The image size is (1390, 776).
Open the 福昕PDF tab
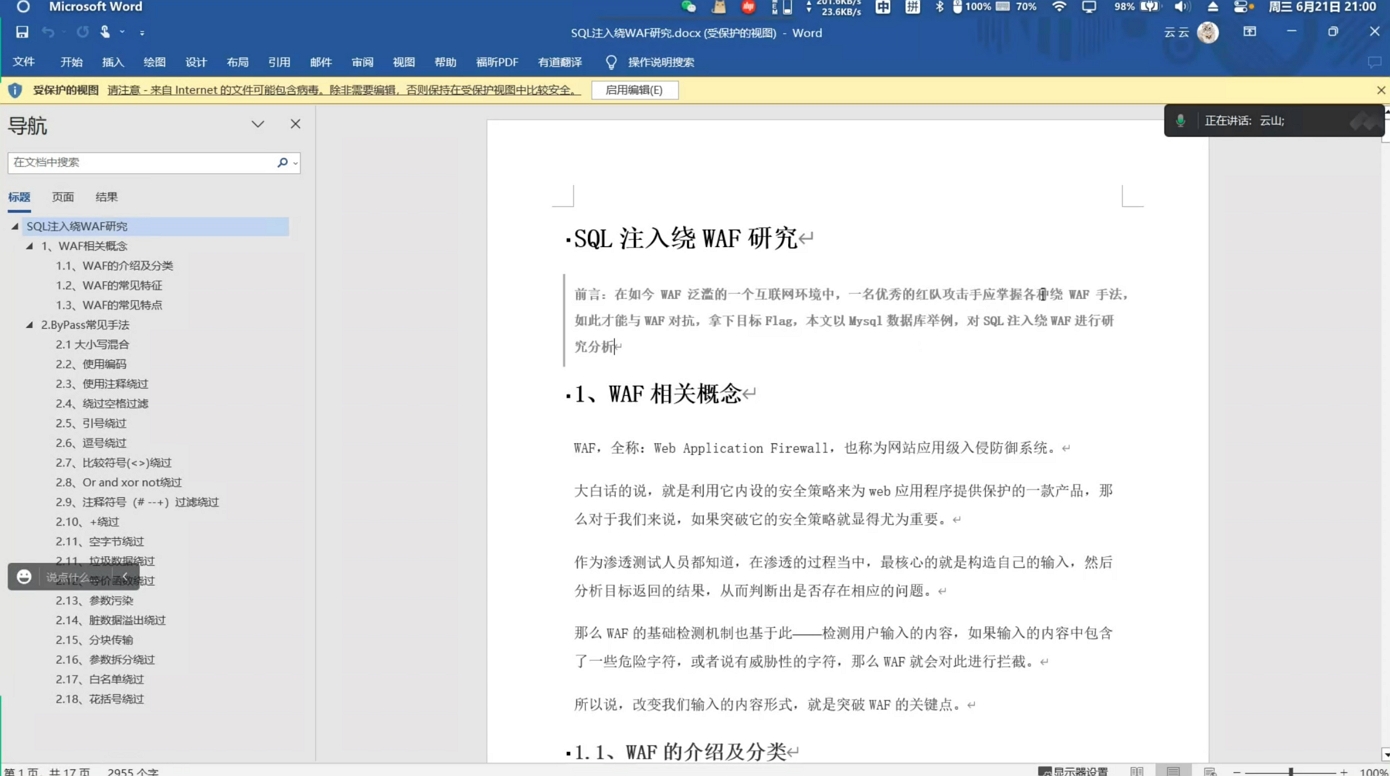coord(497,62)
